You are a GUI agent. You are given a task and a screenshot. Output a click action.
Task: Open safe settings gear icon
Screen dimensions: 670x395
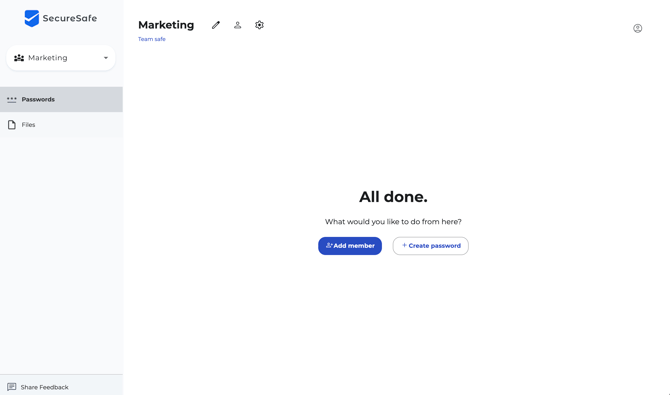(259, 25)
